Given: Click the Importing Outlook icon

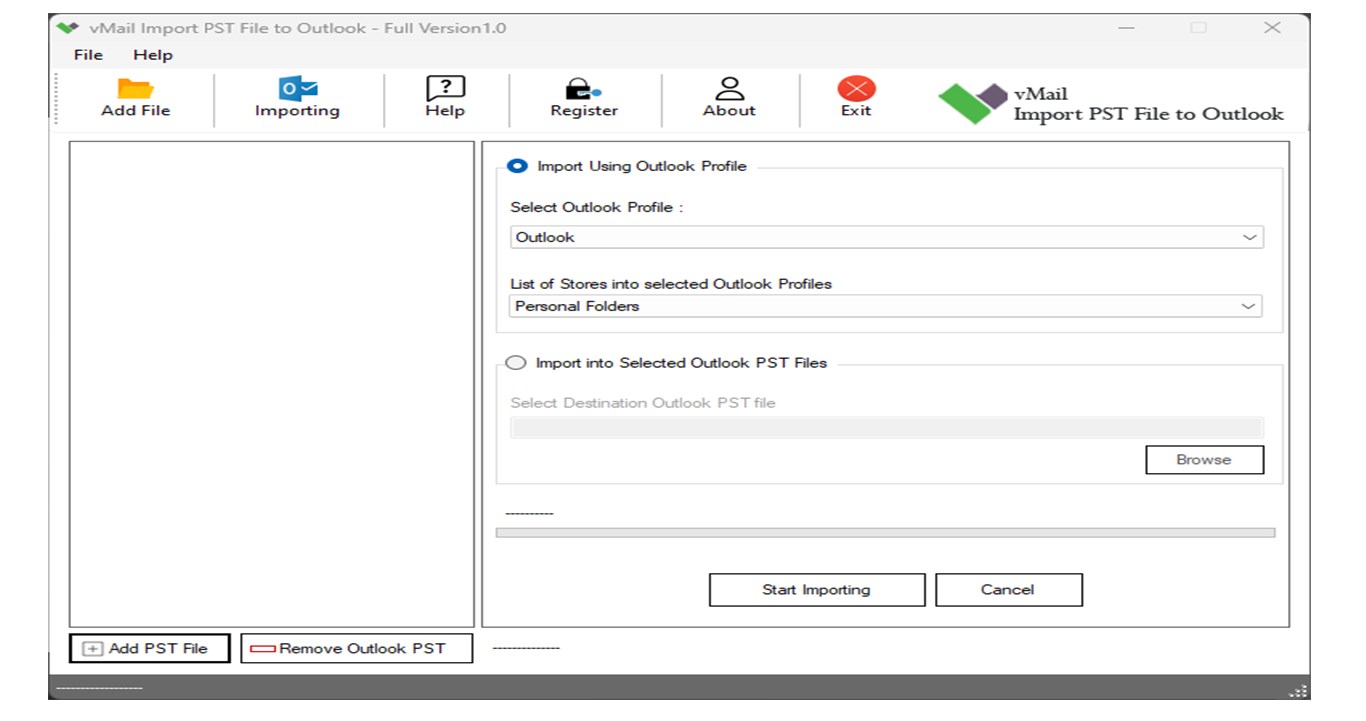Looking at the screenshot, I should [x=297, y=88].
